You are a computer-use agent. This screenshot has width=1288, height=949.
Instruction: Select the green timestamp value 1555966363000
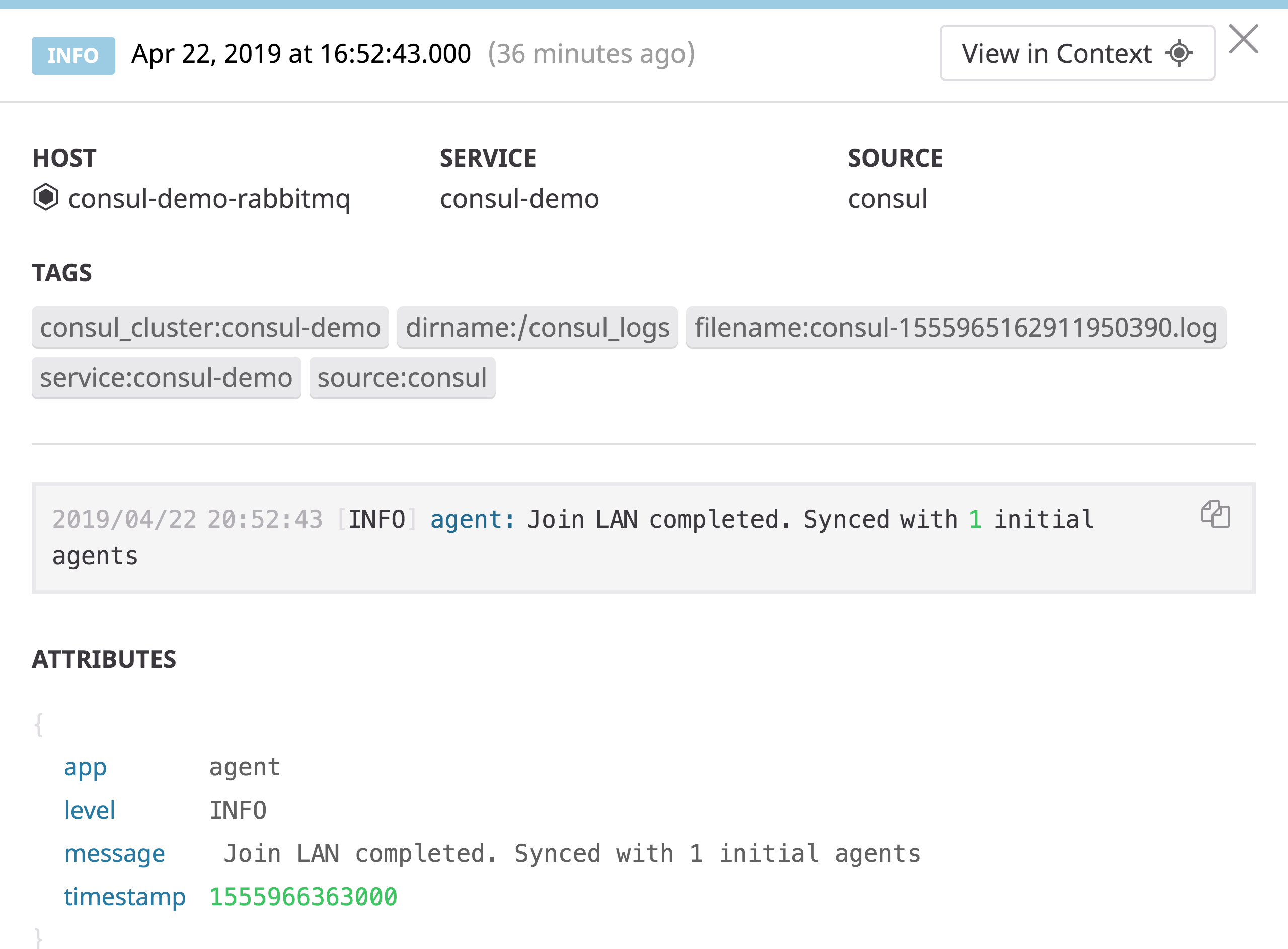click(x=303, y=896)
